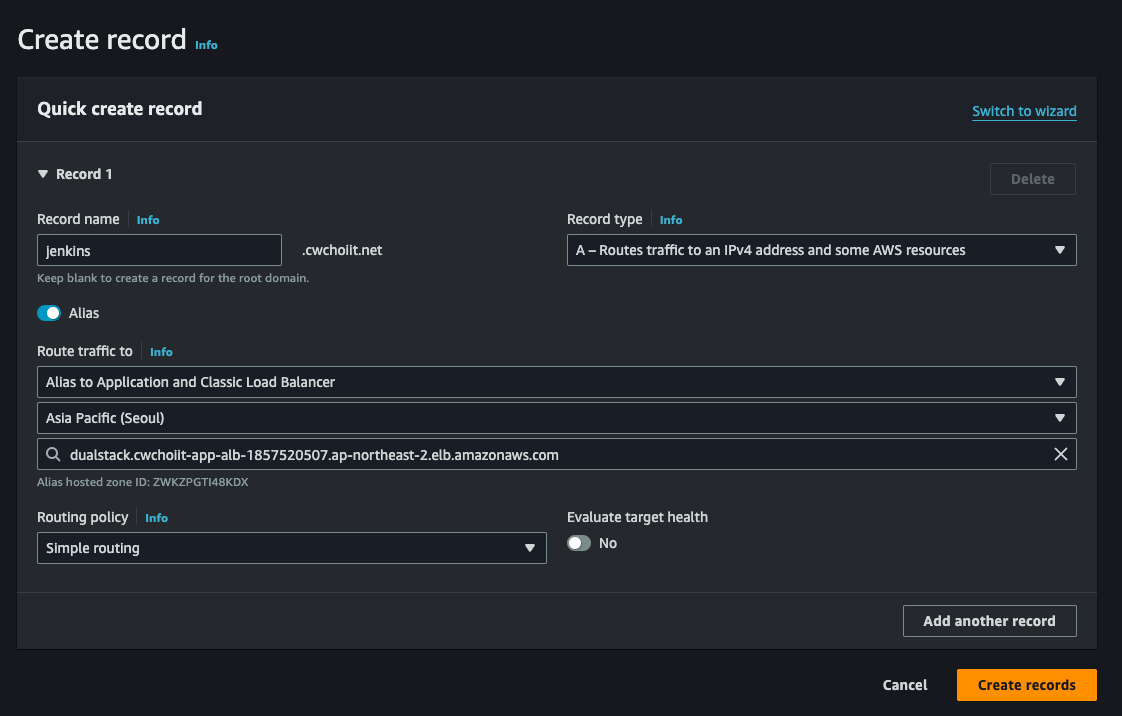Open the Record type dropdown
Viewport: 1122px width, 716px height.
point(821,250)
